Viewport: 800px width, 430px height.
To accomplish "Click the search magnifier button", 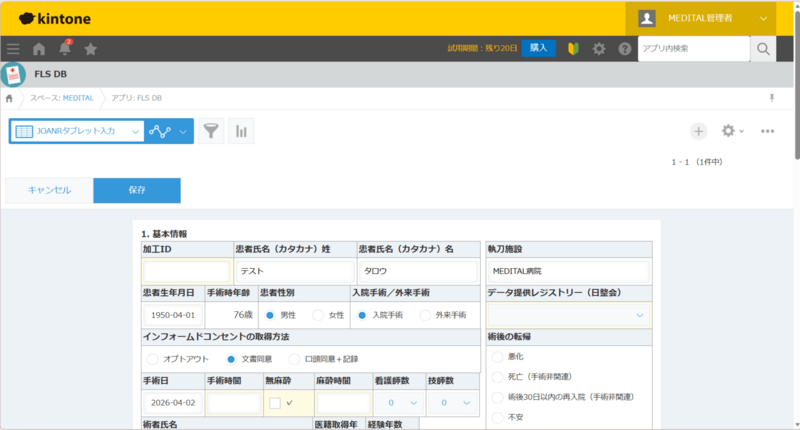I will pyautogui.click(x=763, y=48).
